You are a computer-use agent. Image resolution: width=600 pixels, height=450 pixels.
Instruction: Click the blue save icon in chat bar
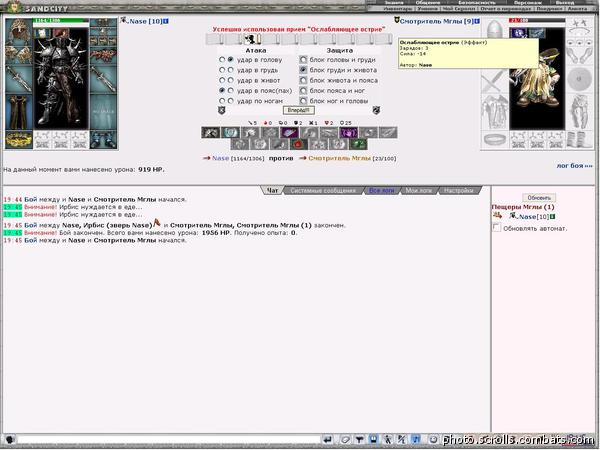tap(373, 440)
